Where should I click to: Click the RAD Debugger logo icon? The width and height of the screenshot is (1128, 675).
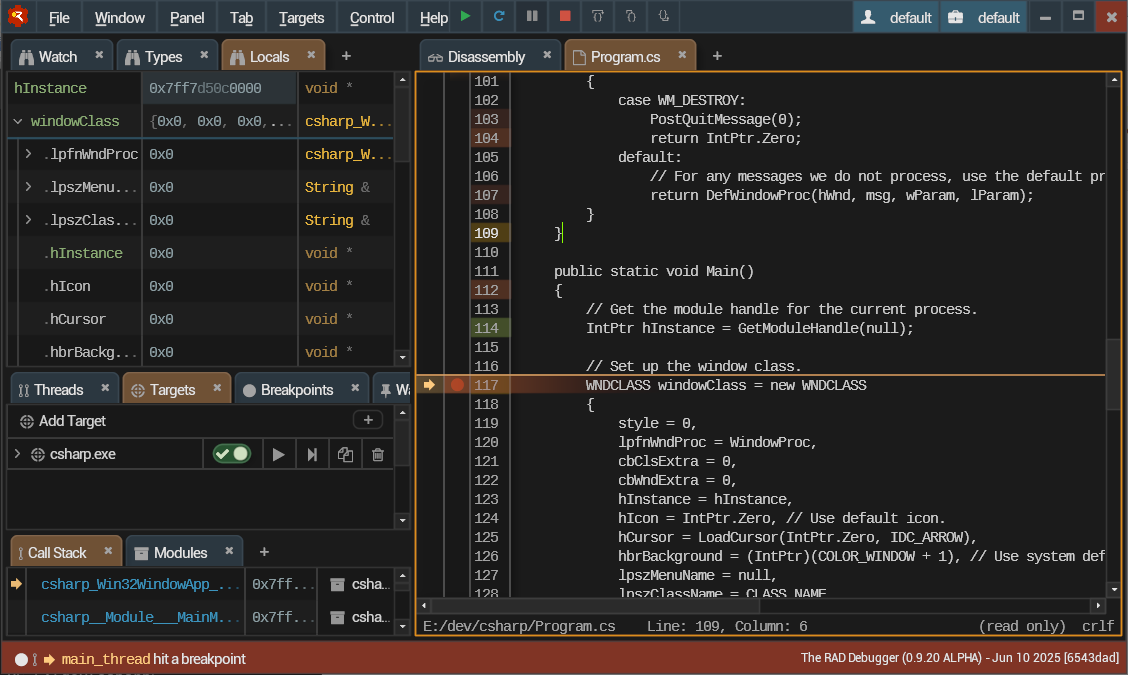pos(17,17)
